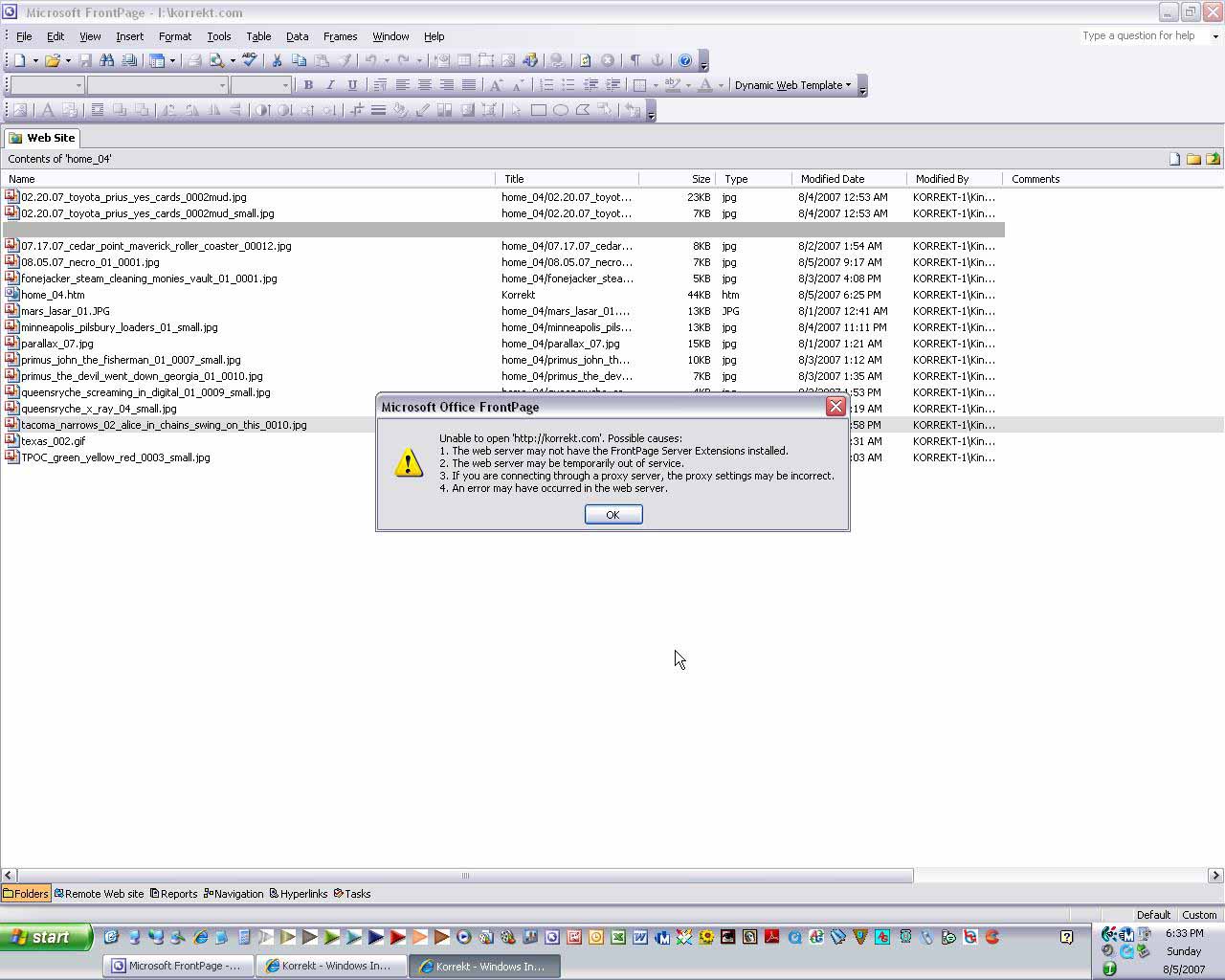Click the Circular Hotspot icon
This screenshot has width=1225, height=980.
click(561, 110)
